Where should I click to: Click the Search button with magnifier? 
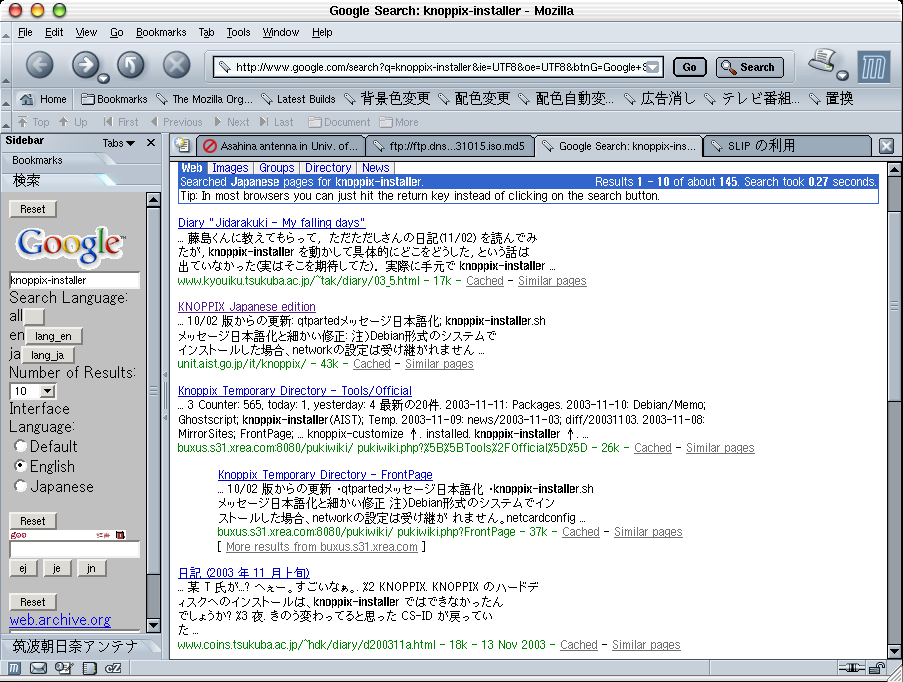(750, 67)
